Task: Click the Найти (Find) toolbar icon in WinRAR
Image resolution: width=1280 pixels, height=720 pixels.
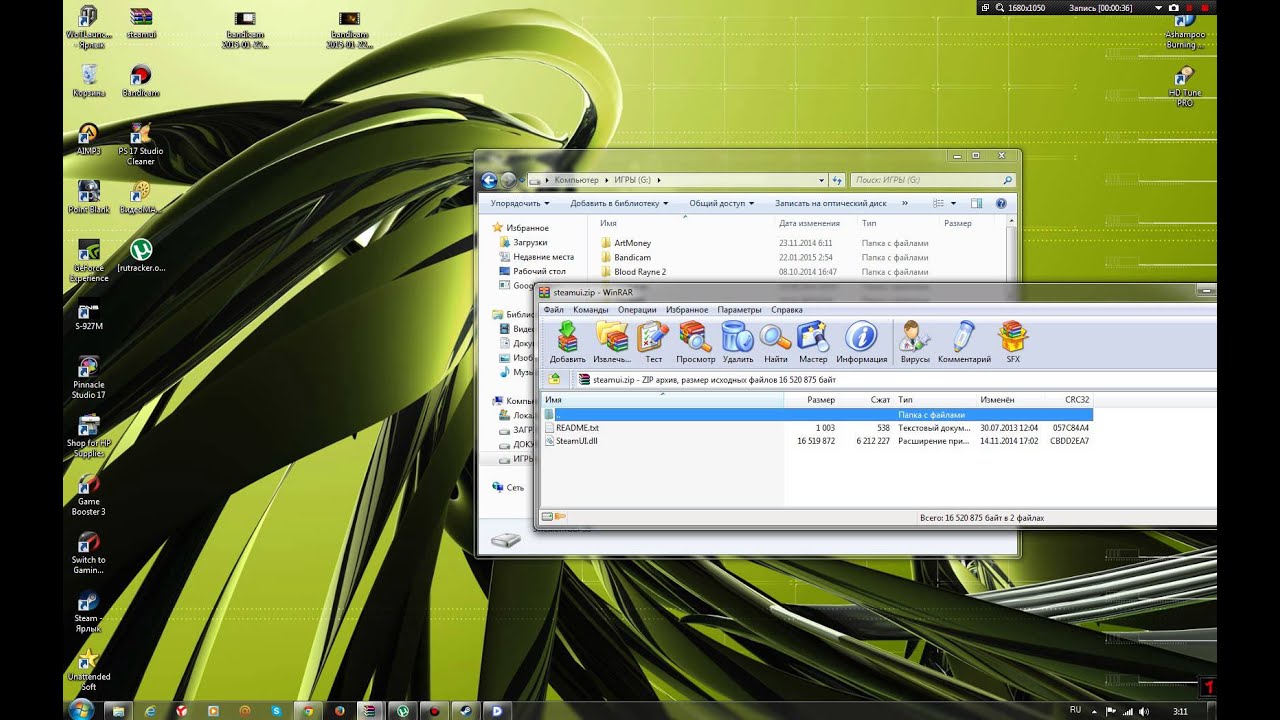Action: tap(775, 342)
